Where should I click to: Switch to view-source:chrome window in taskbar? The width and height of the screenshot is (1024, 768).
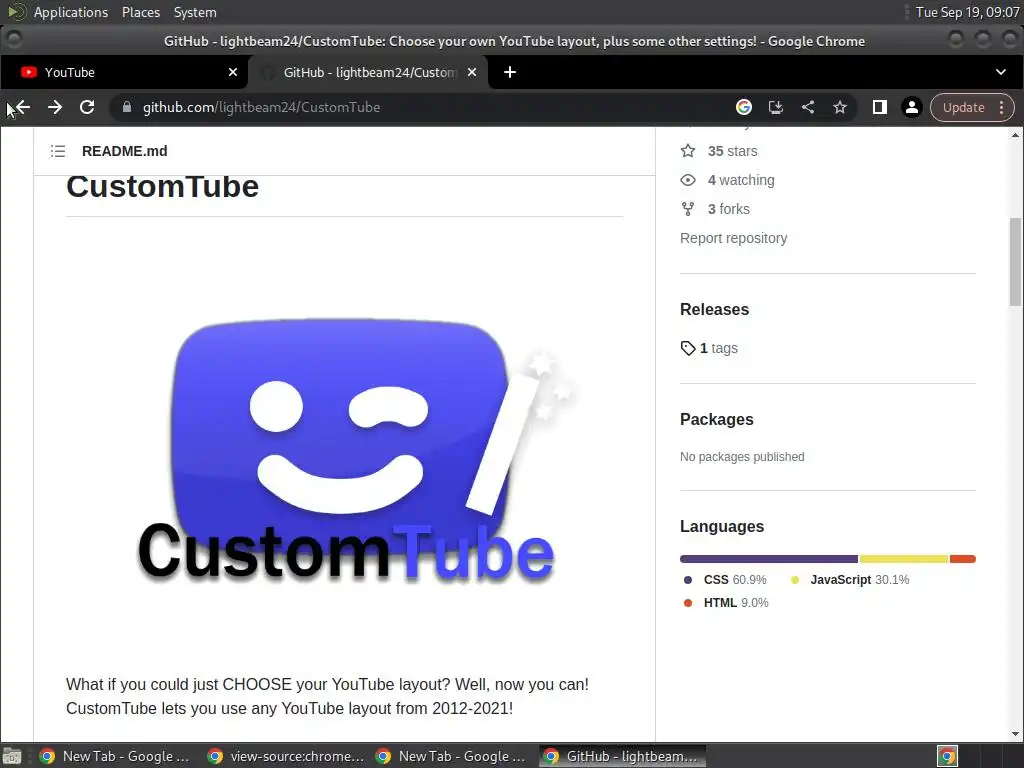(x=285, y=756)
